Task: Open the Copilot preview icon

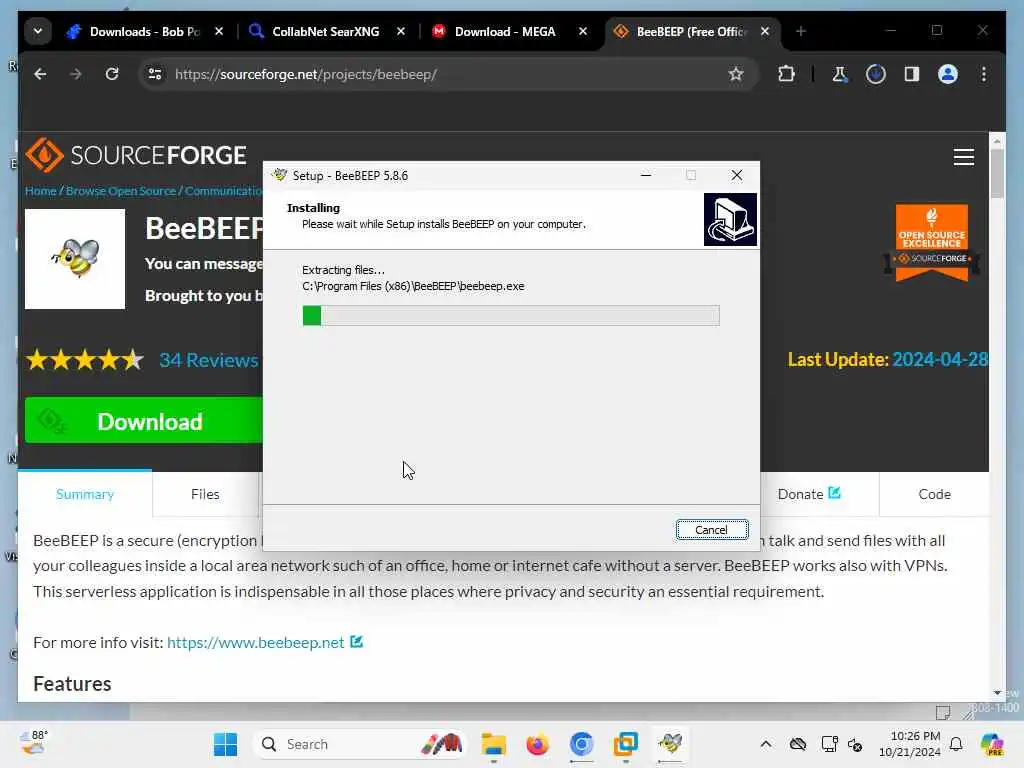Action: [x=992, y=744]
